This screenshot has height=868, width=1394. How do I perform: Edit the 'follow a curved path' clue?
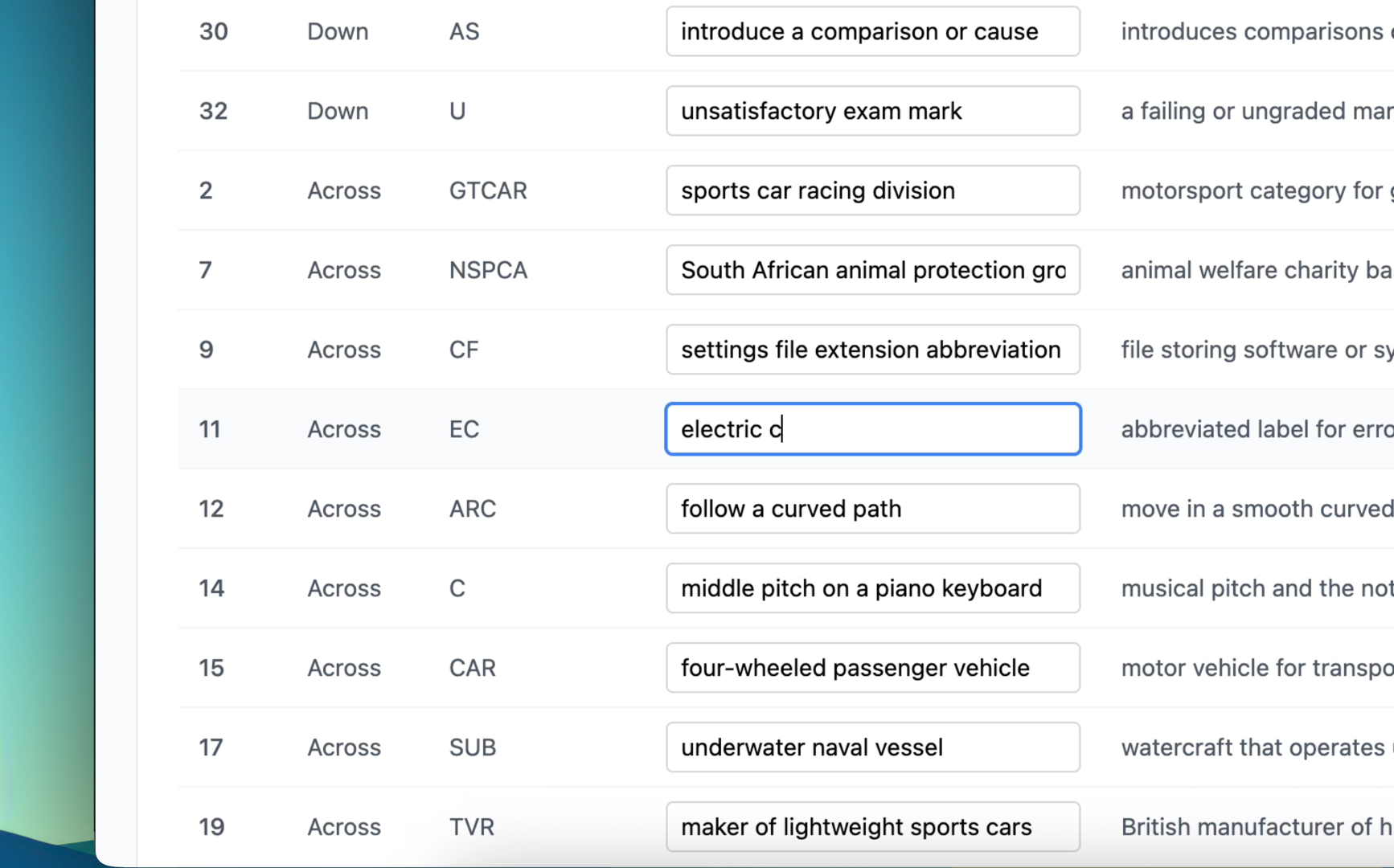pos(872,509)
